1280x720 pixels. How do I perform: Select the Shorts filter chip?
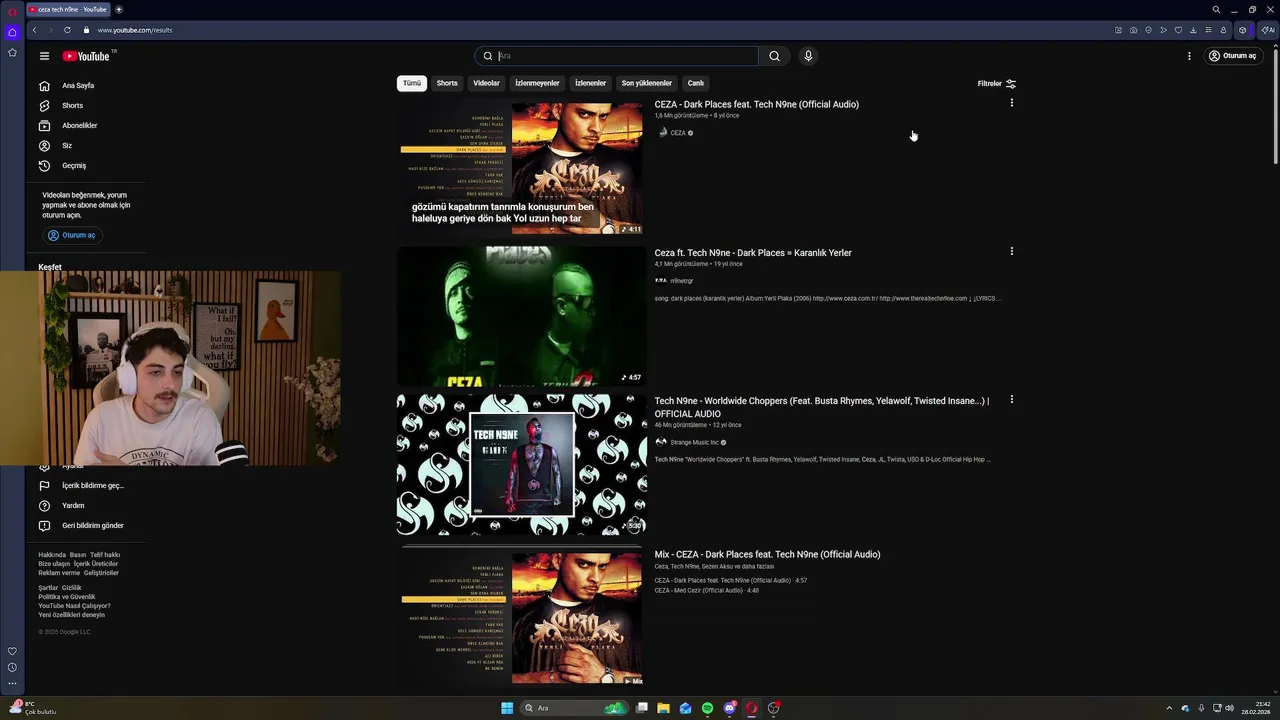pyautogui.click(x=447, y=83)
